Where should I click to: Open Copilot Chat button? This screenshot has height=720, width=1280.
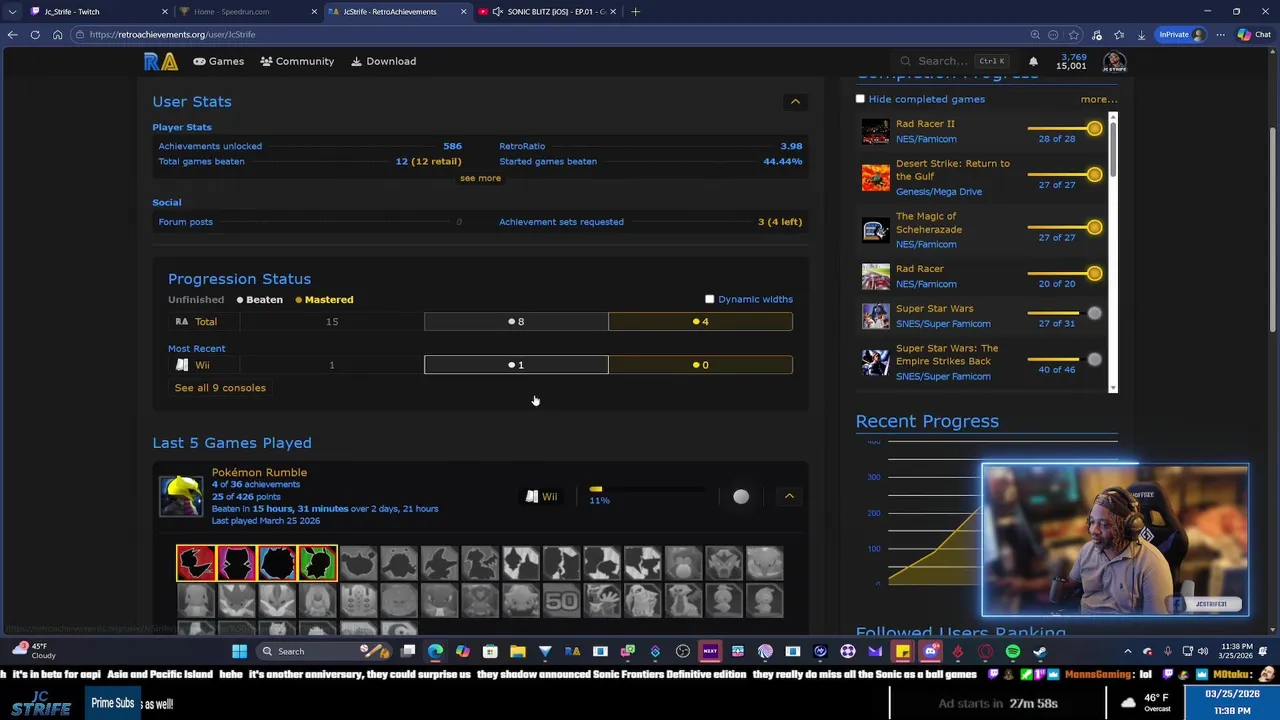[x=1254, y=34]
